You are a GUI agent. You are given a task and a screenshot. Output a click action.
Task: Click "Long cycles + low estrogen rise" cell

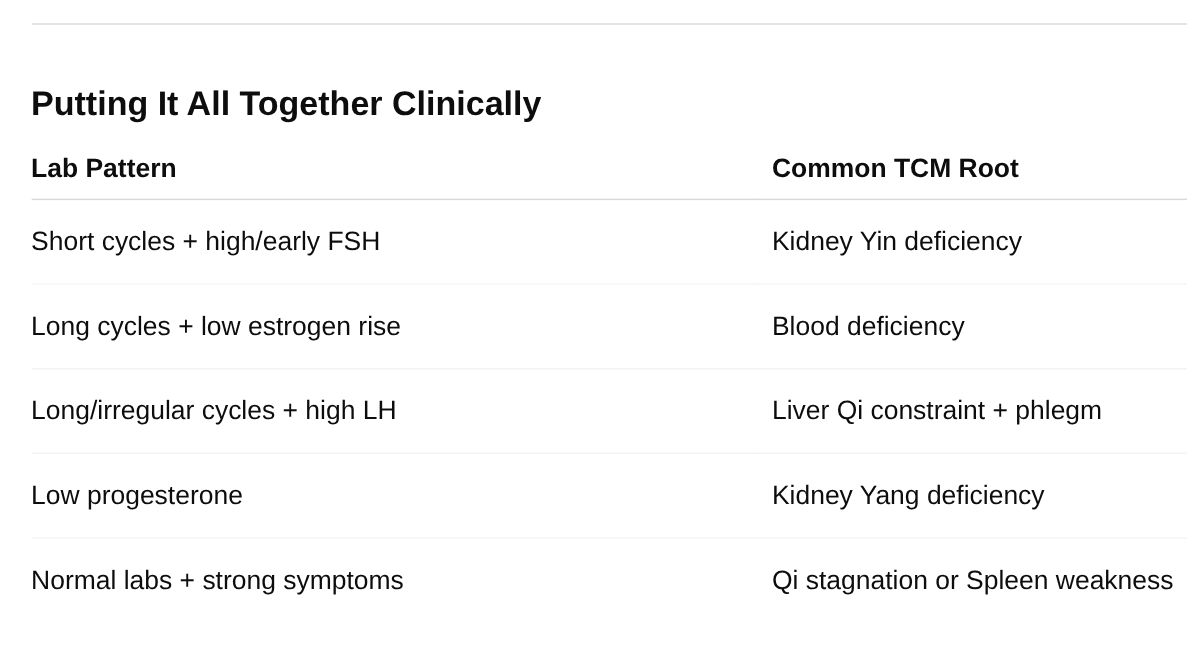[x=215, y=326]
